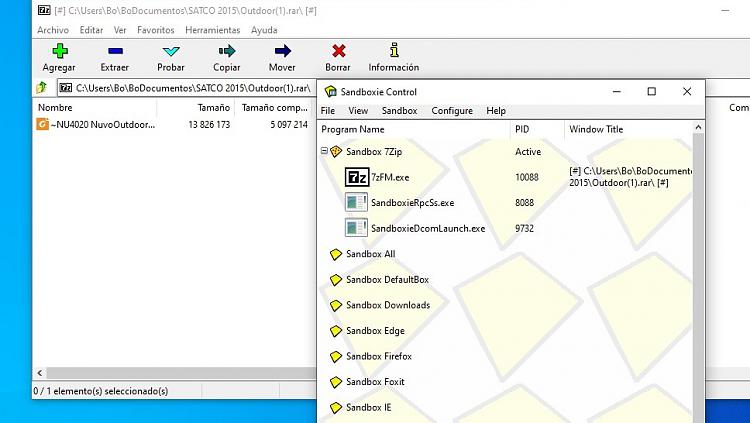Click the PID column header
This screenshot has width=750, height=423.
click(x=537, y=129)
